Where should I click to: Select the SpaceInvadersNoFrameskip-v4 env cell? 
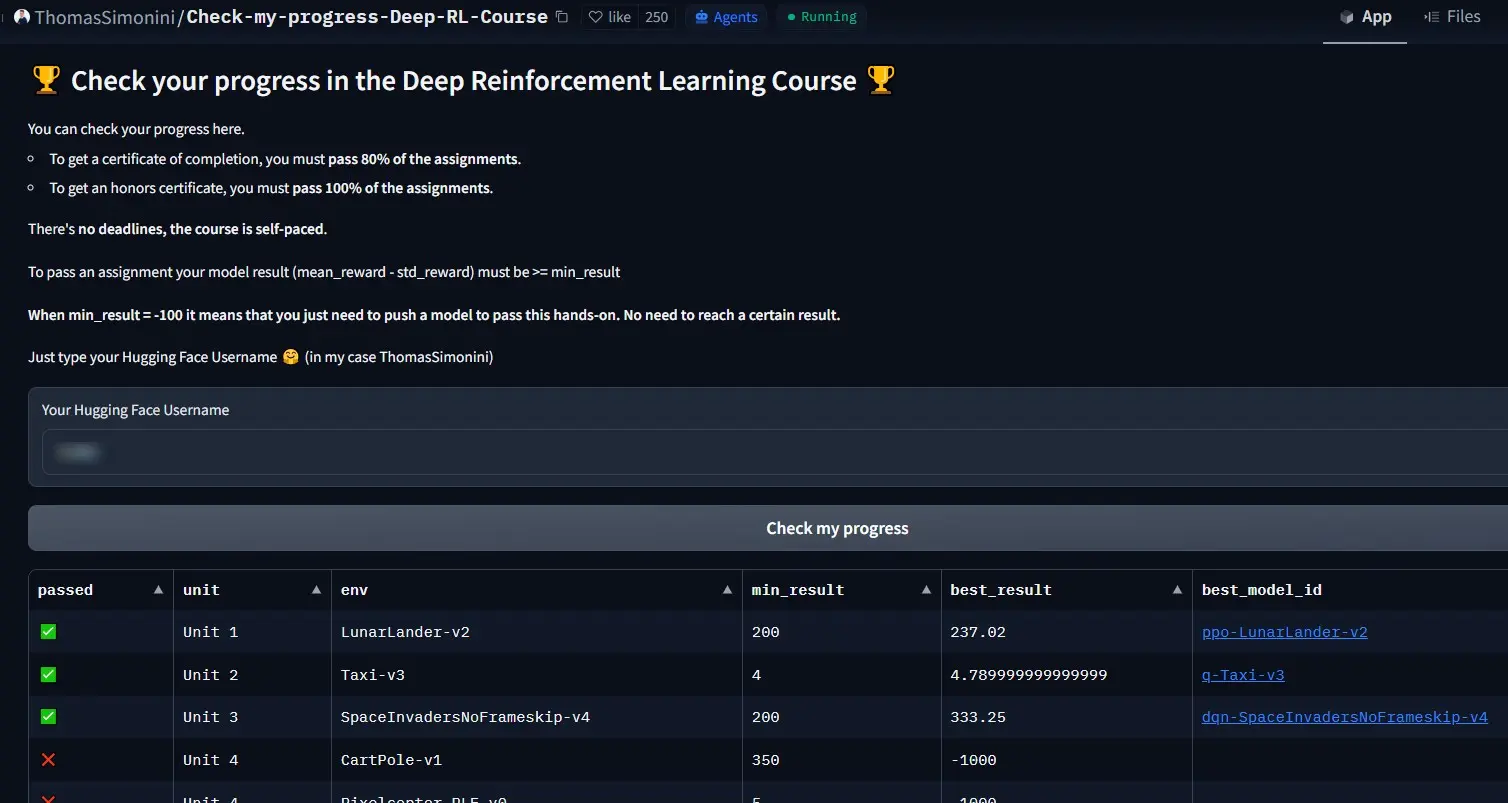click(x=536, y=717)
